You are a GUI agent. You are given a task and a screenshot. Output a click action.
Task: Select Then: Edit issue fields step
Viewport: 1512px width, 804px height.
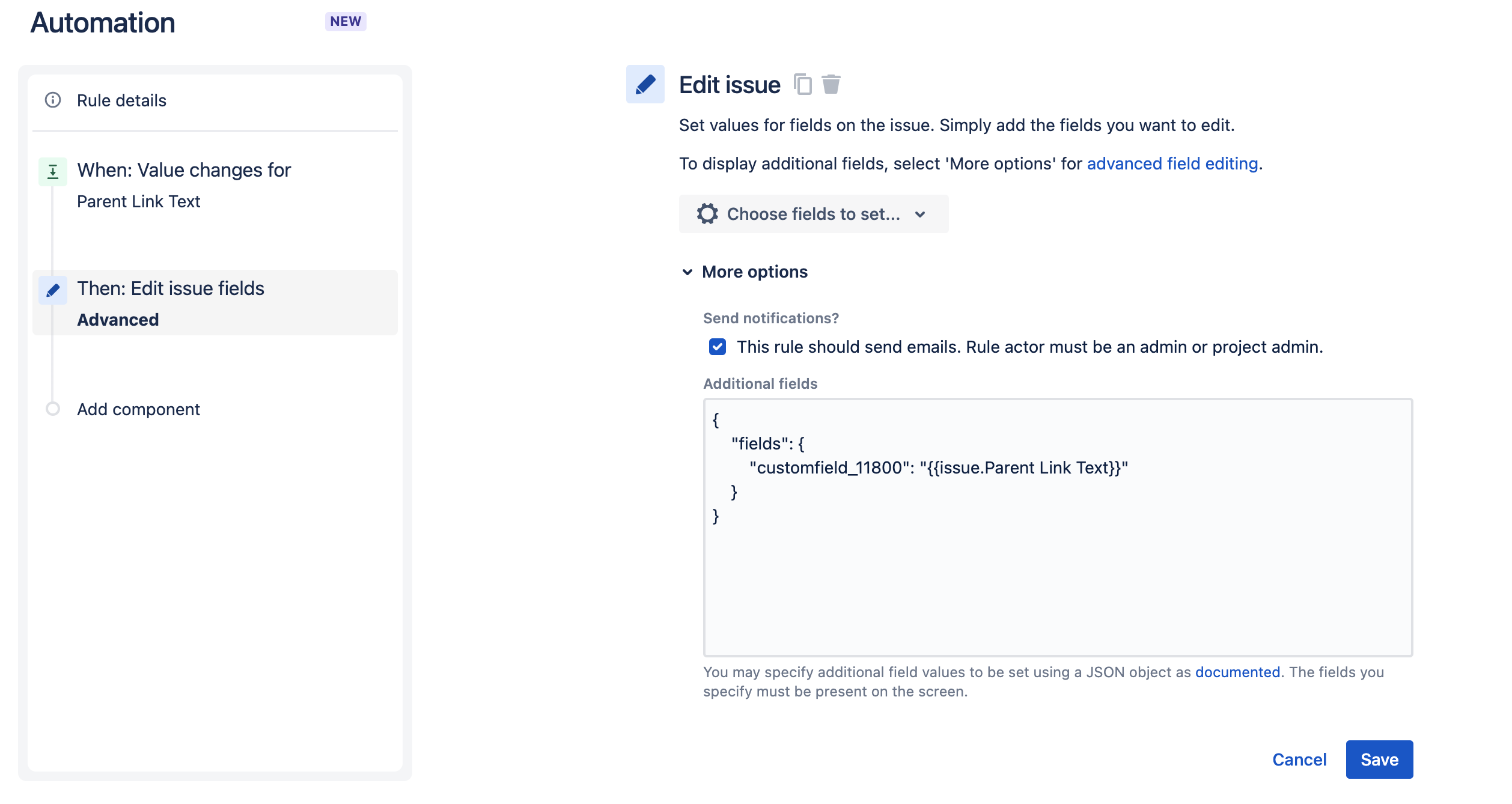[171, 289]
